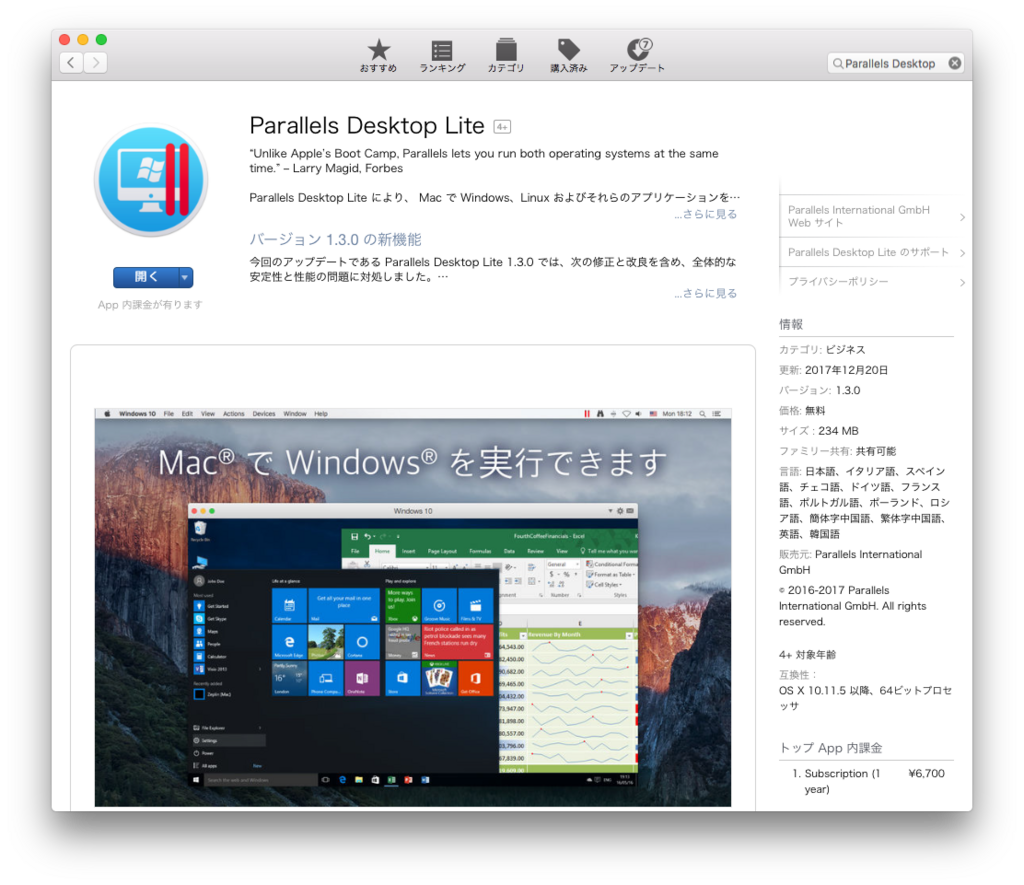The image size is (1024, 885).
Task: Click the 開く (Open) button
Action: (146, 277)
